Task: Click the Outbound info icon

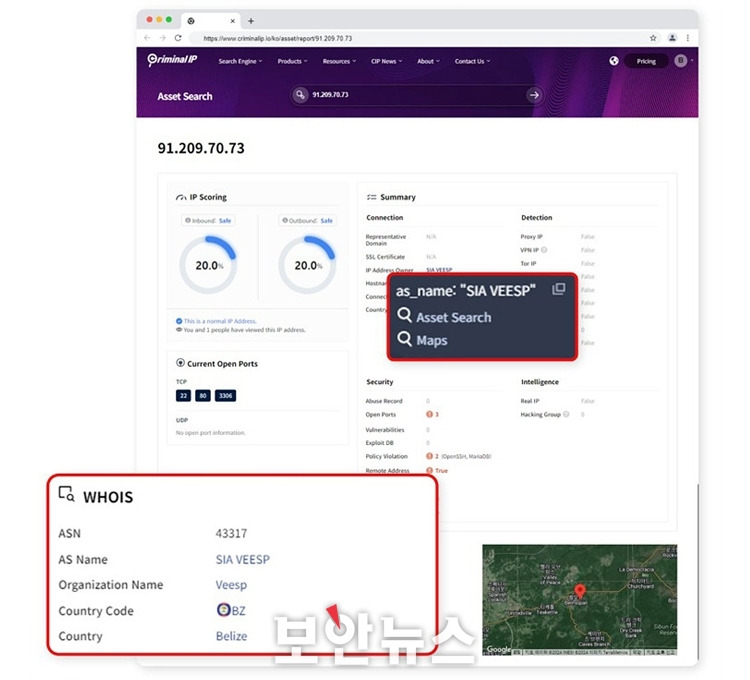Action: click(285, 220)
